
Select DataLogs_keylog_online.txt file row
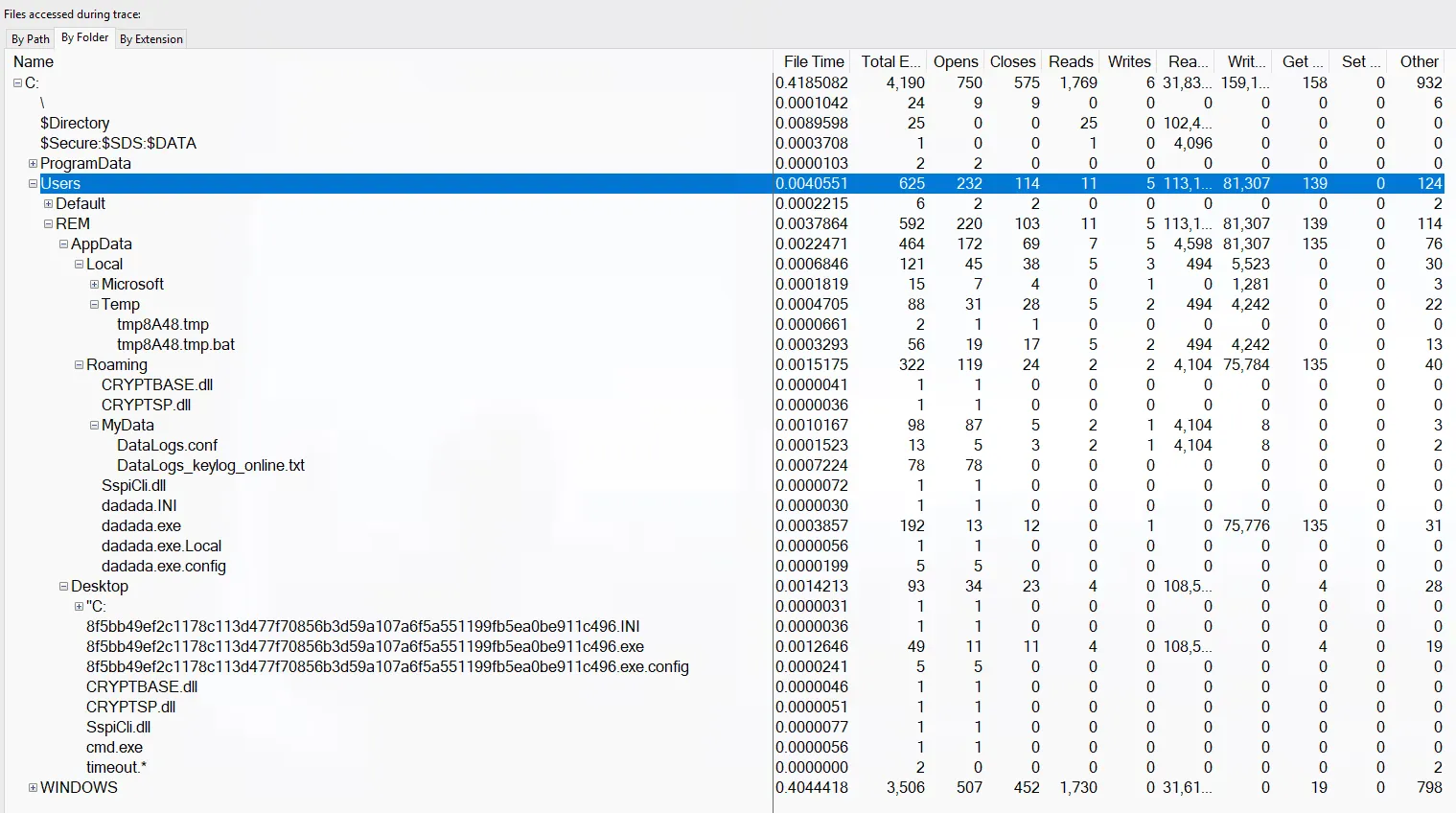pyautogui.click(x=210, y=466)
